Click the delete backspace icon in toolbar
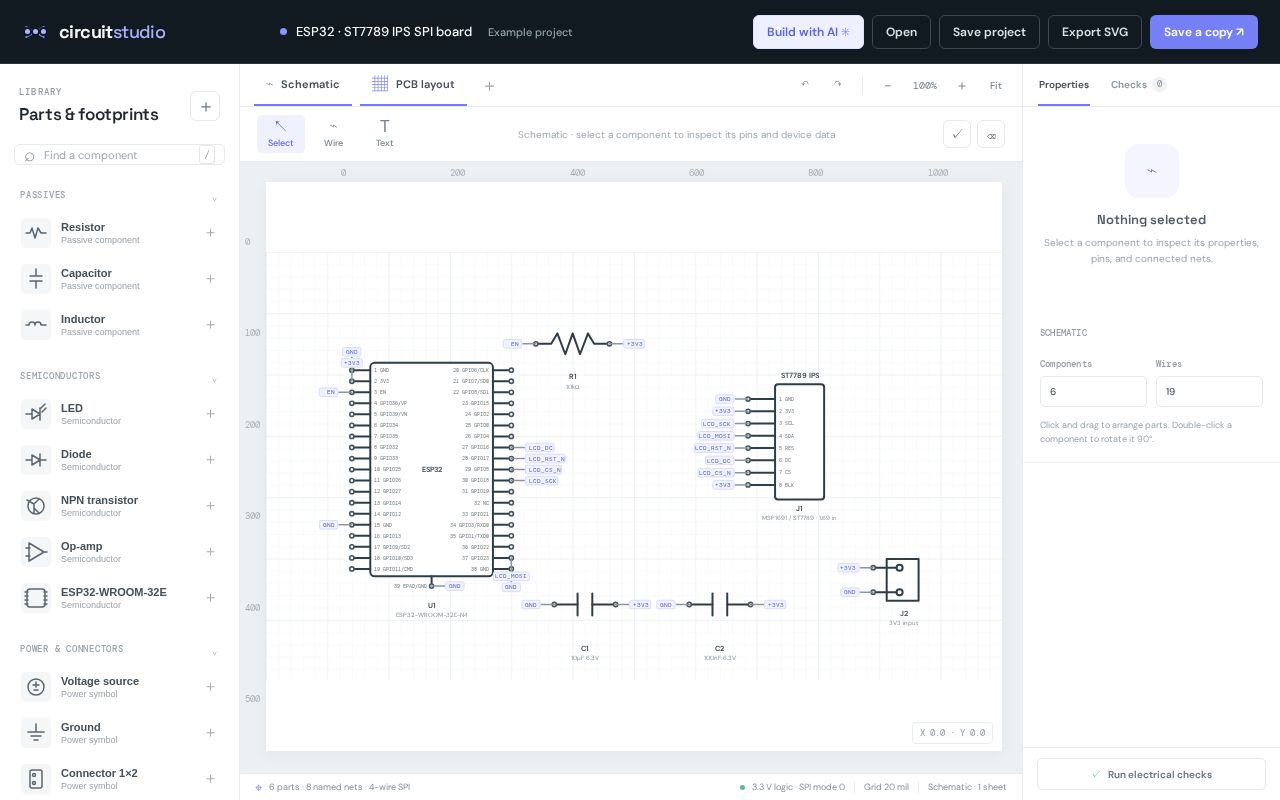1280x800 pixels. [x=991, y=134]
